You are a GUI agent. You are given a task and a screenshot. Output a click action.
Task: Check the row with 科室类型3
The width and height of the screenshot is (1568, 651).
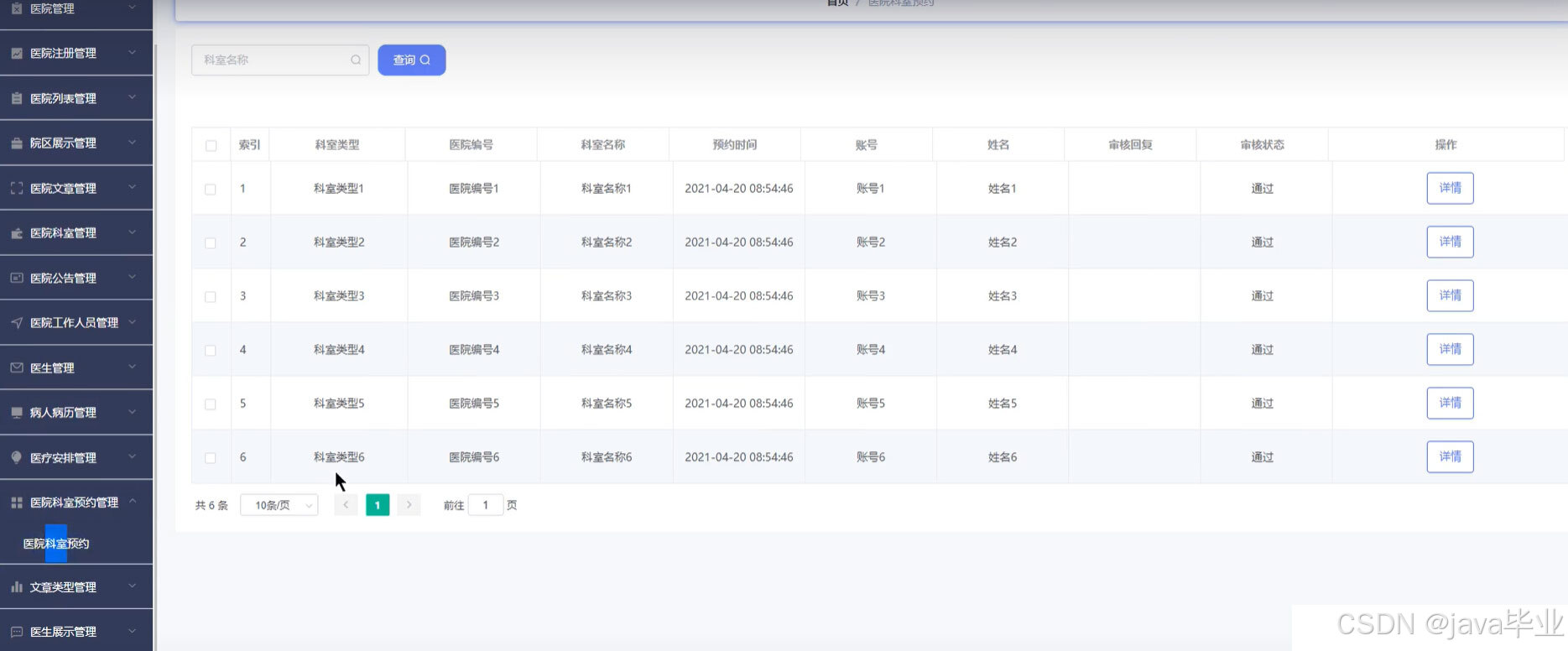[x=211, y=296]
